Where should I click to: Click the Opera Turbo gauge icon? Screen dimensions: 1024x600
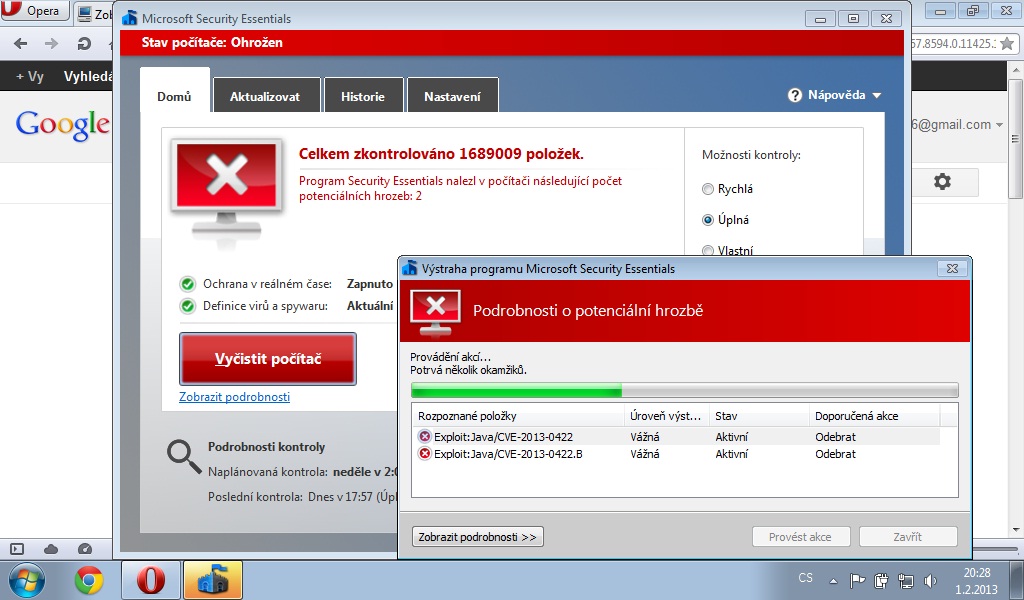85,549
